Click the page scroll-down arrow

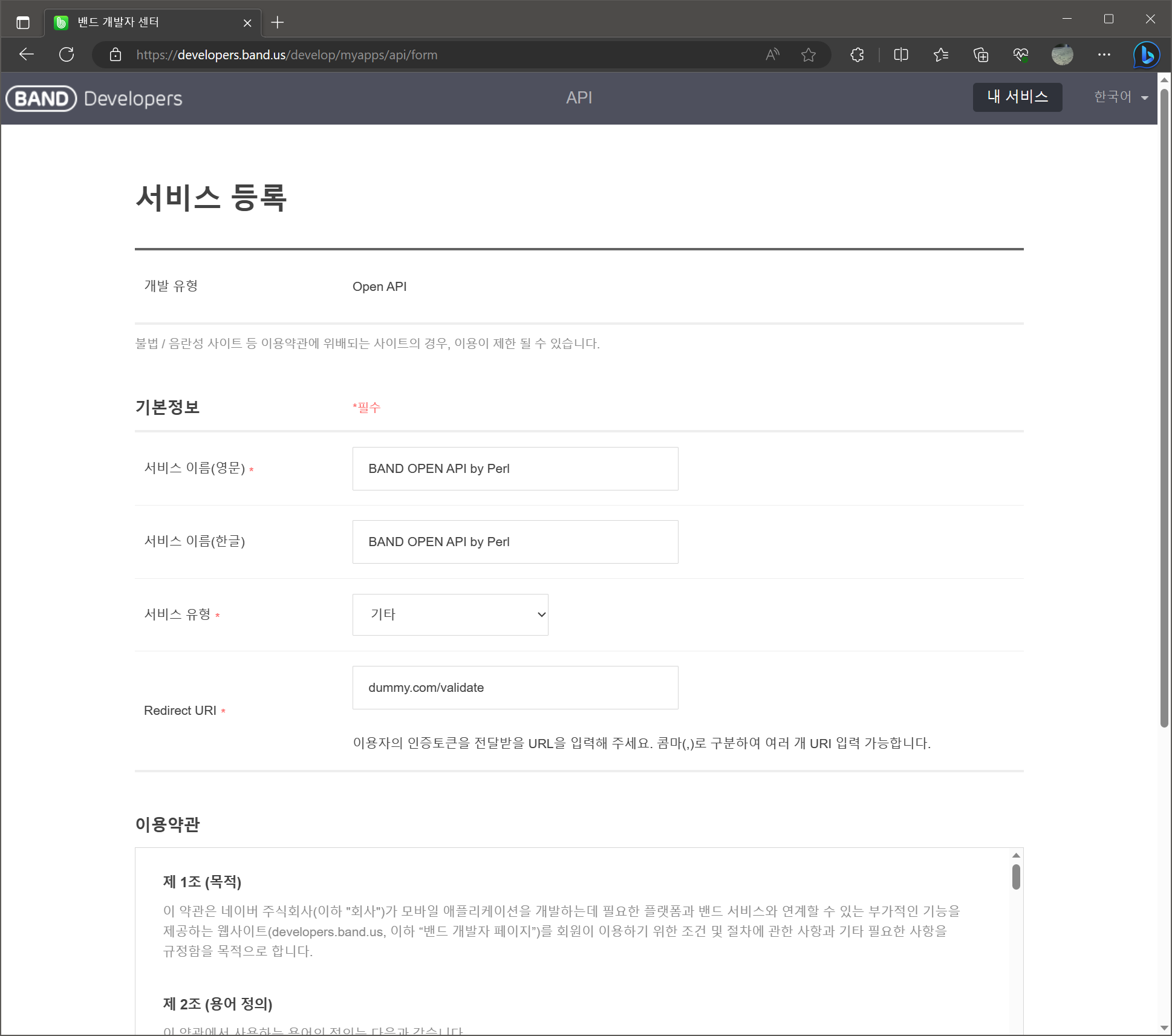tap(1164, 1028)
